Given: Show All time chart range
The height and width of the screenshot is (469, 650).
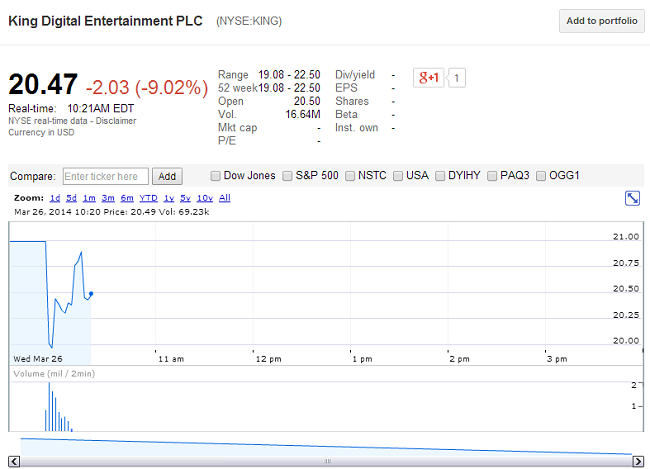Looking at the screenshot, I should [225, 198].
